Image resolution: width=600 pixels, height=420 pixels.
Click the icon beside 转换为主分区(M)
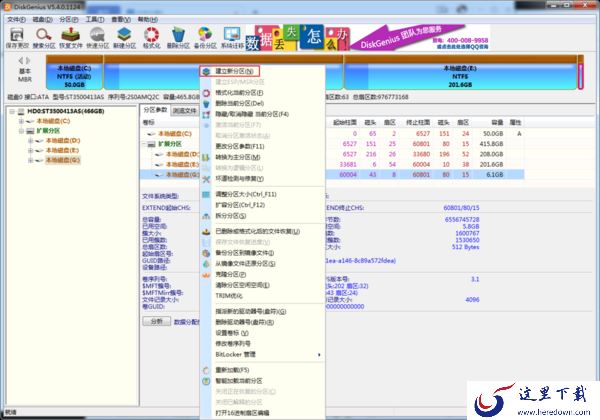coord(206,157)
